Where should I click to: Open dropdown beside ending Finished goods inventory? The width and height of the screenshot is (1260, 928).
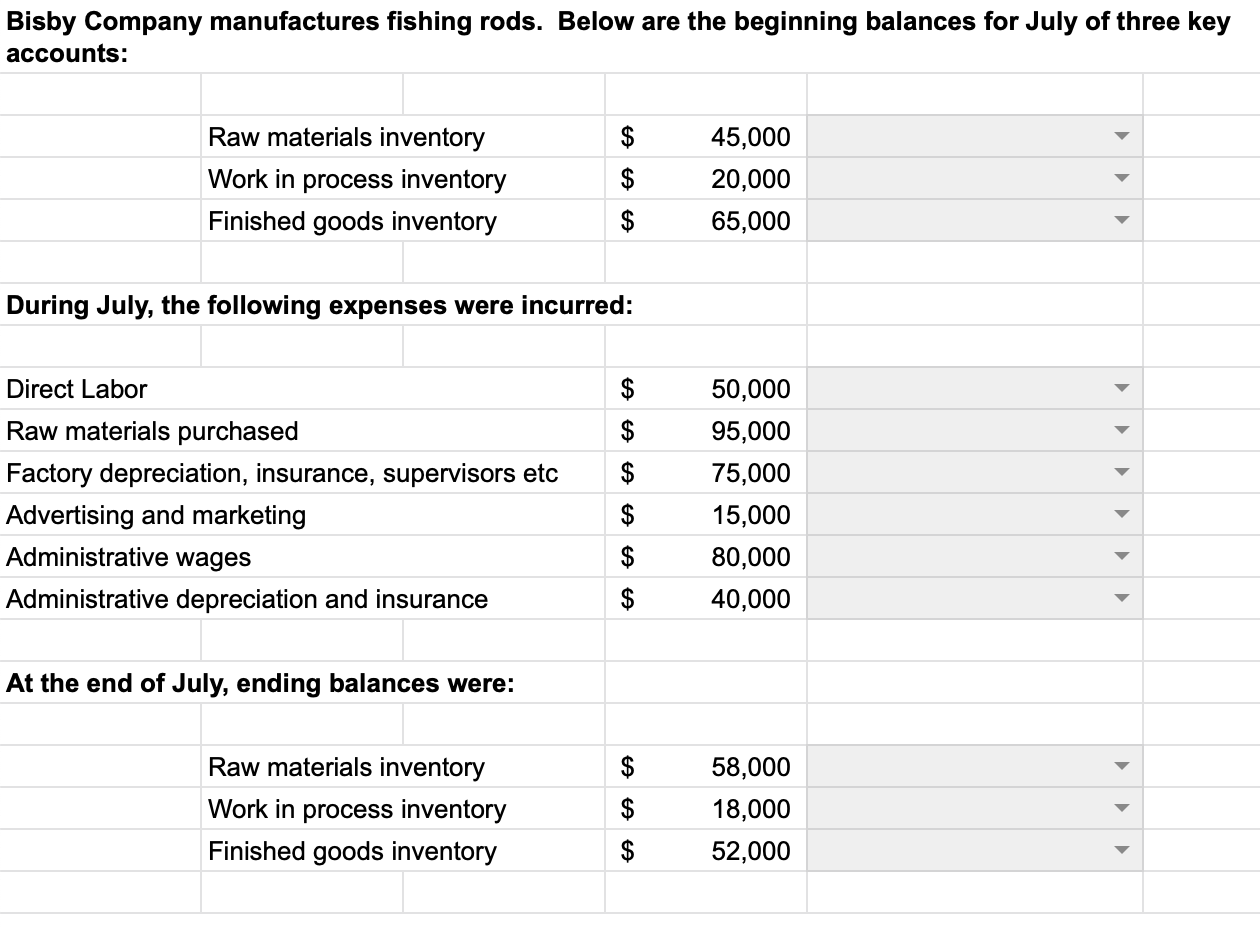(1122, 851)
